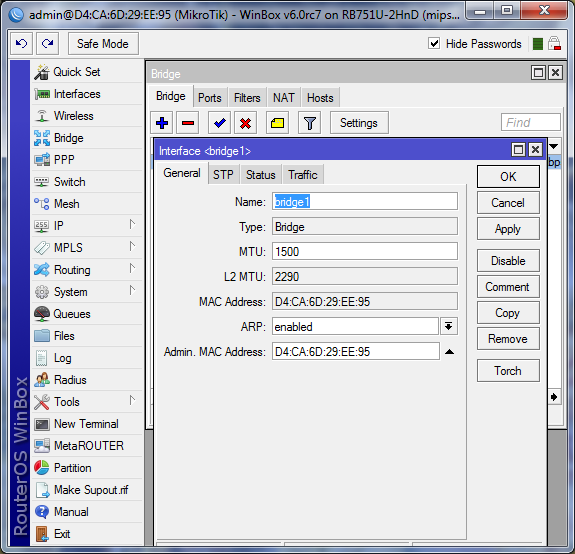The width and height of the screenshot is (575, 554).
Task: Click Exit in the sidebar
Action: [x=87, y=534]
